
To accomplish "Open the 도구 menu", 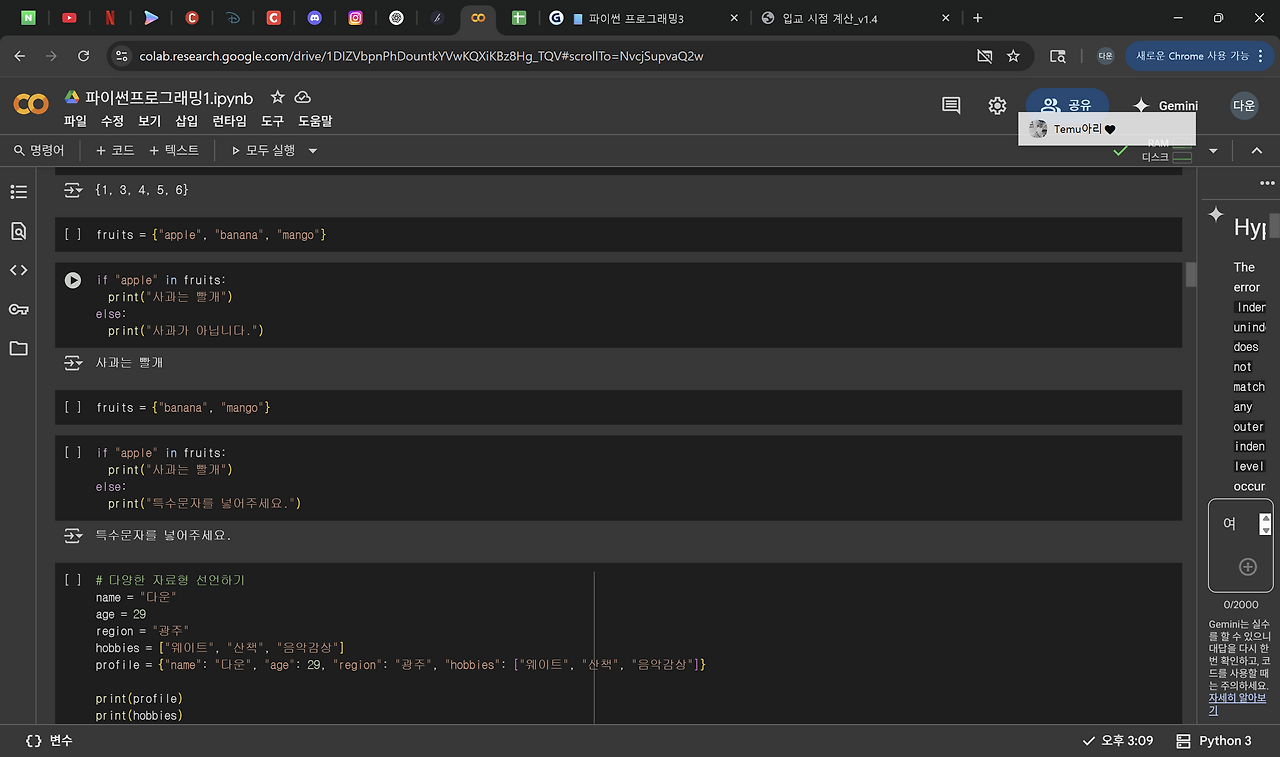I will pos(272,121).
